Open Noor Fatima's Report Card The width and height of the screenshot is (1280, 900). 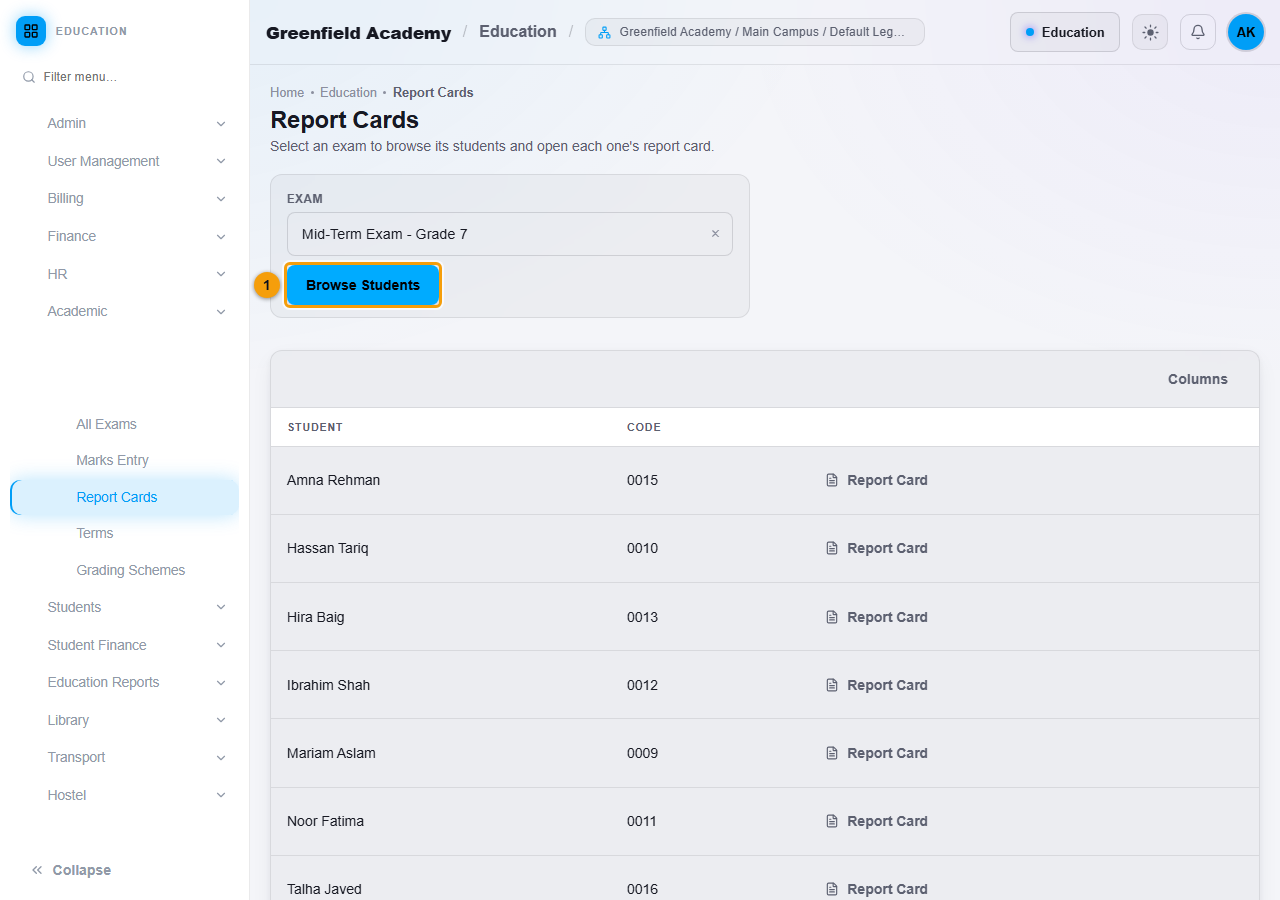coord(877,821)
